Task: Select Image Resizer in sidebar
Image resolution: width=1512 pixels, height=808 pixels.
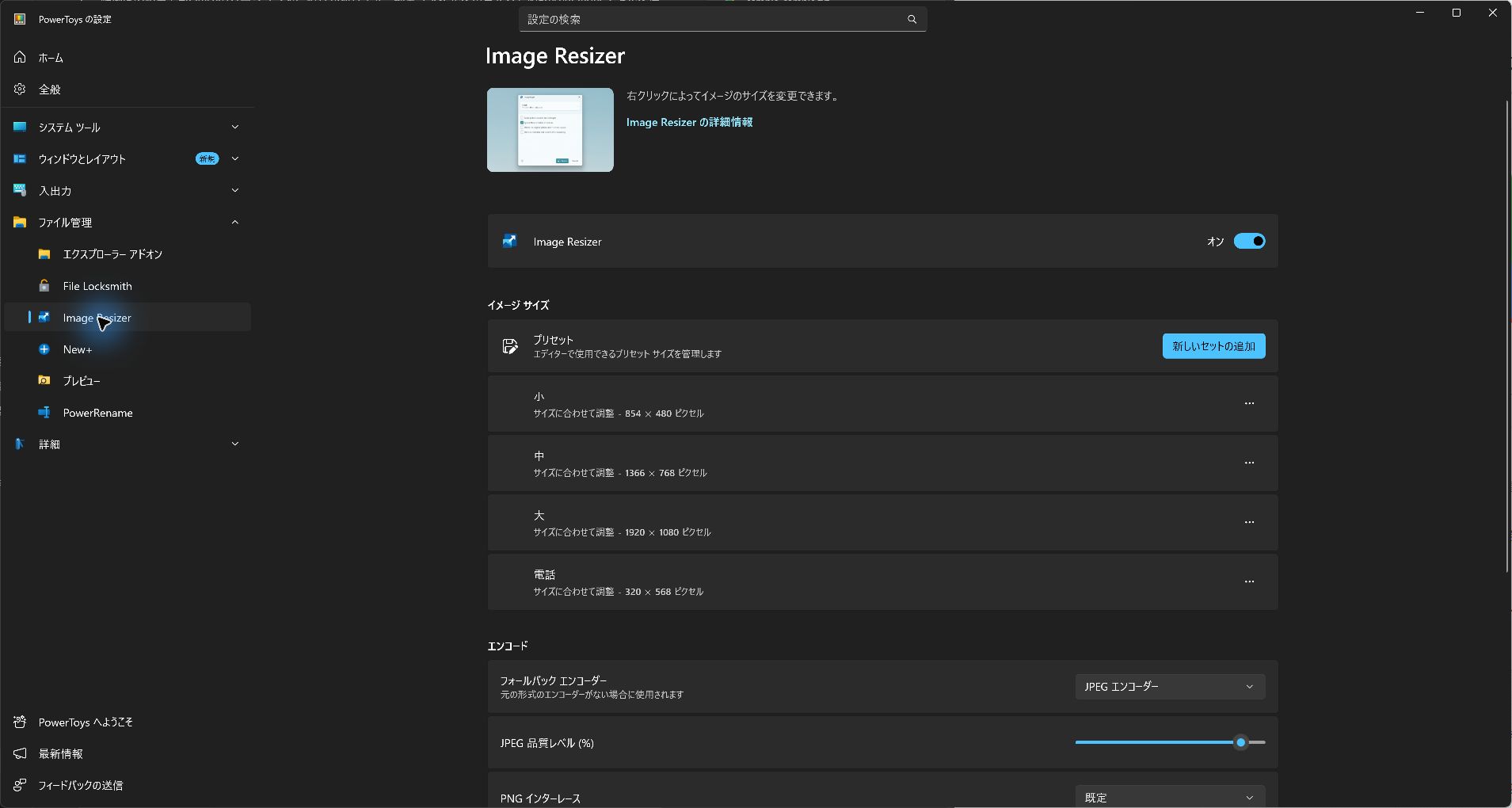Action: (x=128, y=317)
